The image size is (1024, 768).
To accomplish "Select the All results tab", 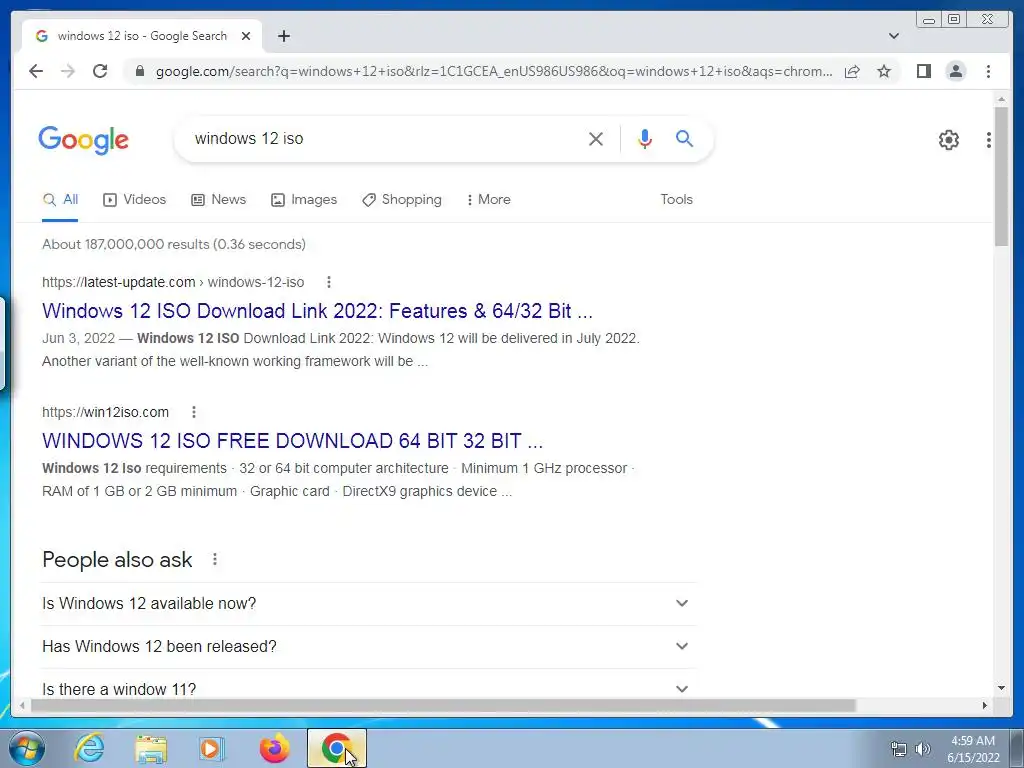I will (x=60, y=200).
